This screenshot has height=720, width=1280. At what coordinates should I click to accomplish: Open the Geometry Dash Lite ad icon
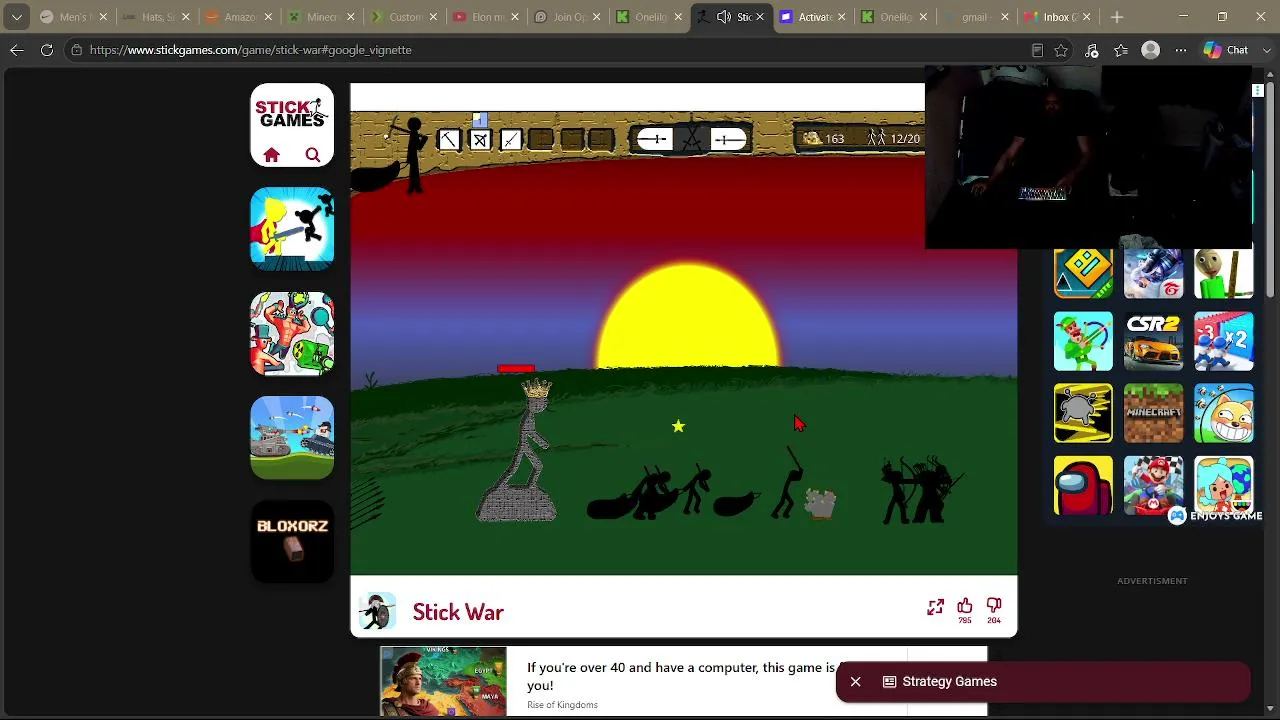(1083, 269)
